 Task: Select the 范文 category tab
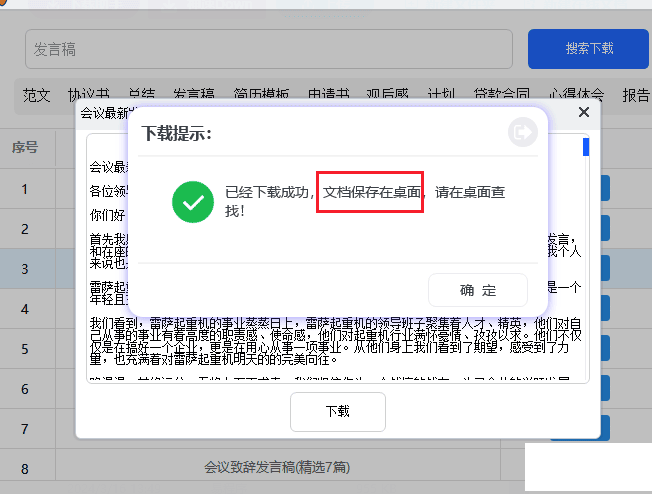[x=37, y=95]
